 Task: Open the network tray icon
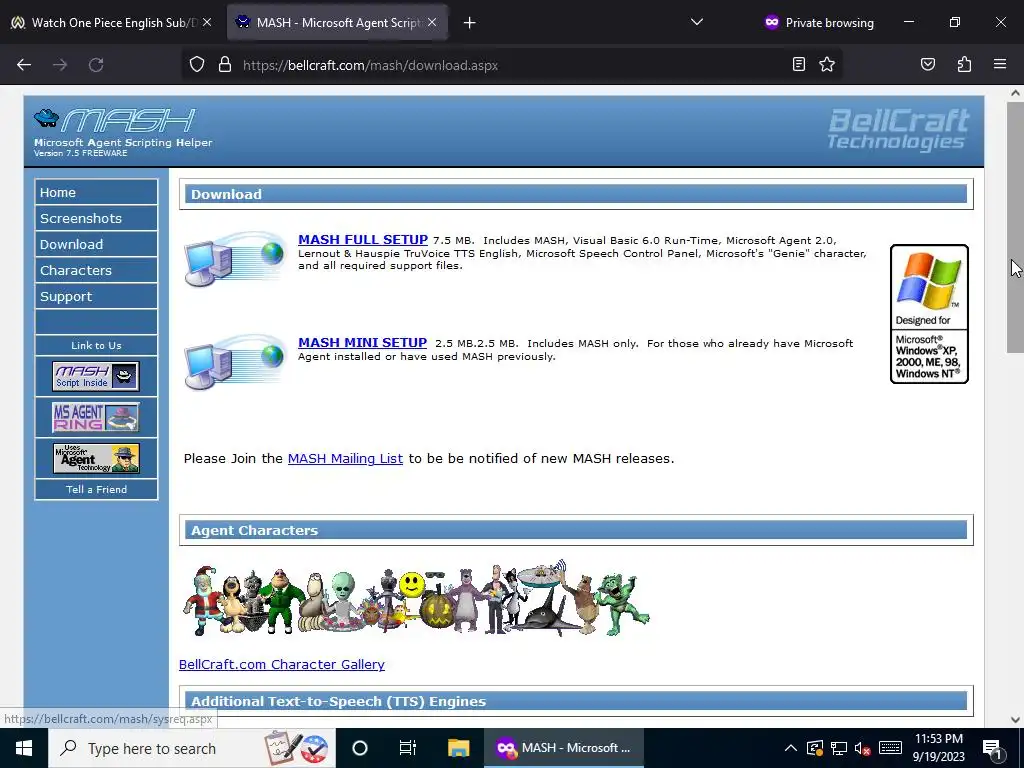[x=839, y=748]
